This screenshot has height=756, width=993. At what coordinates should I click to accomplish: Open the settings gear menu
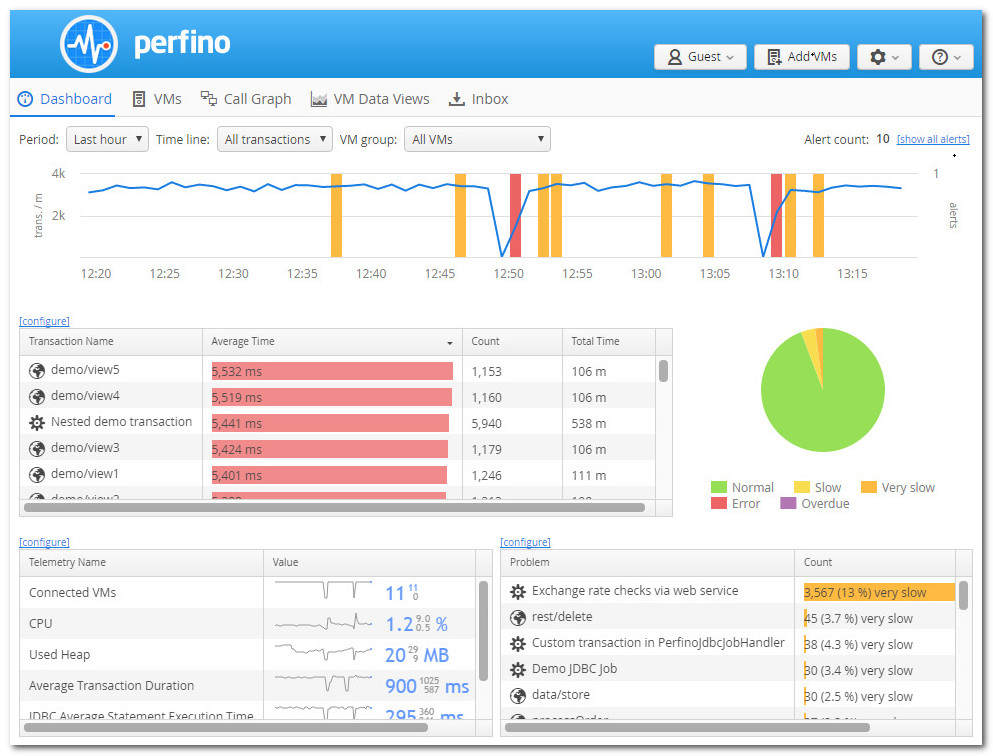click(884, 57)
